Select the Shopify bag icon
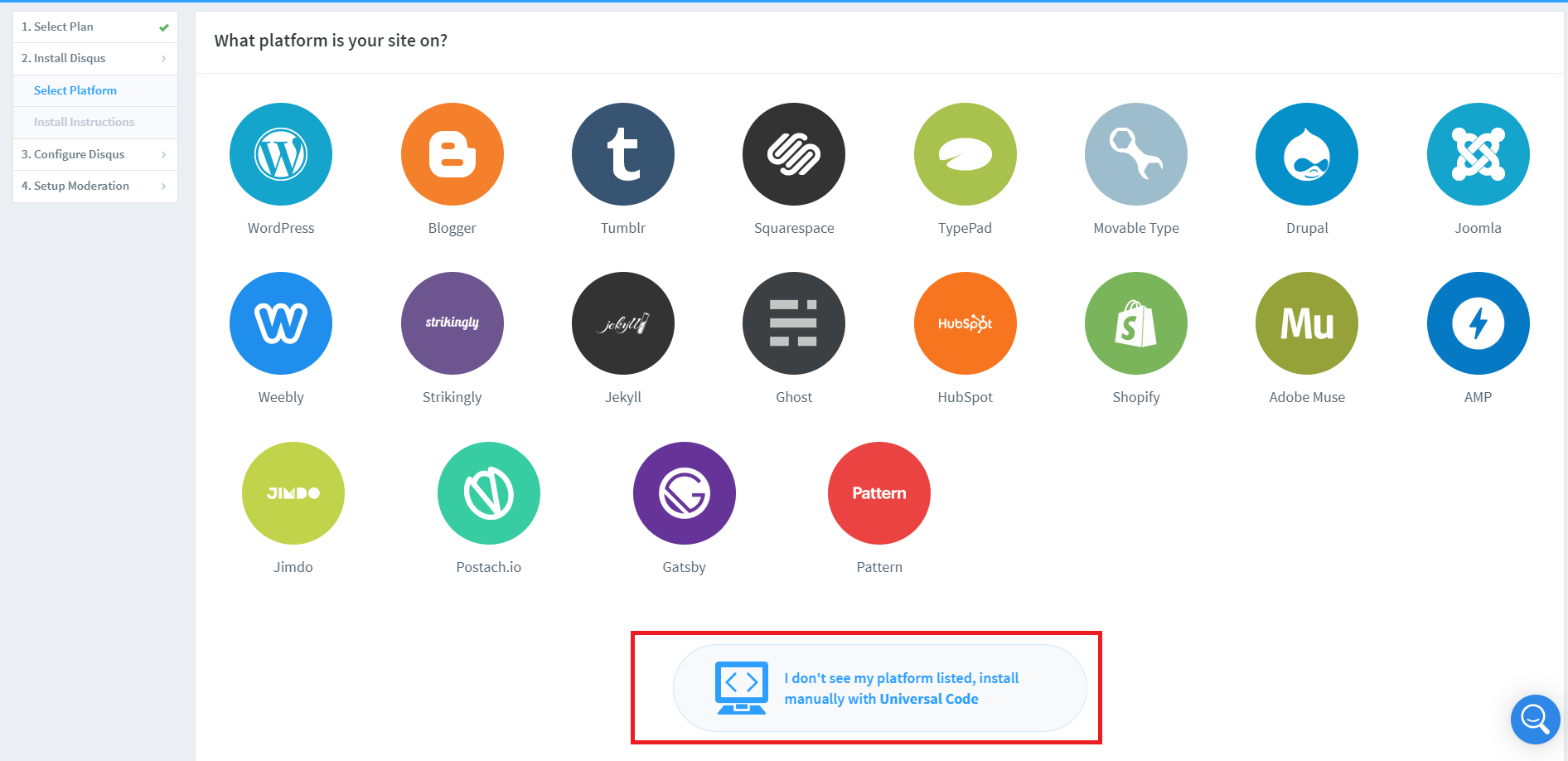This screenshot has width=1568, height=761. (1136, 323)
